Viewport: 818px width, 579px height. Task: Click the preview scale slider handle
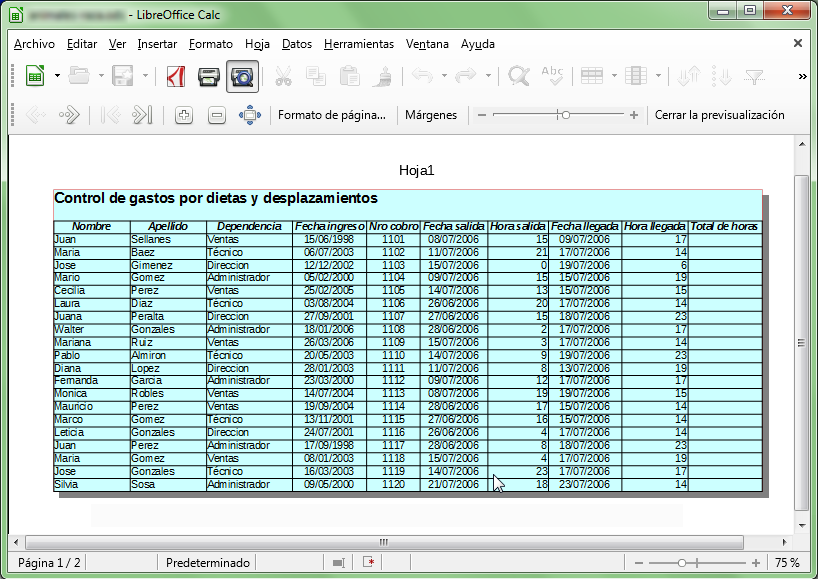click(x=566, y=115)
